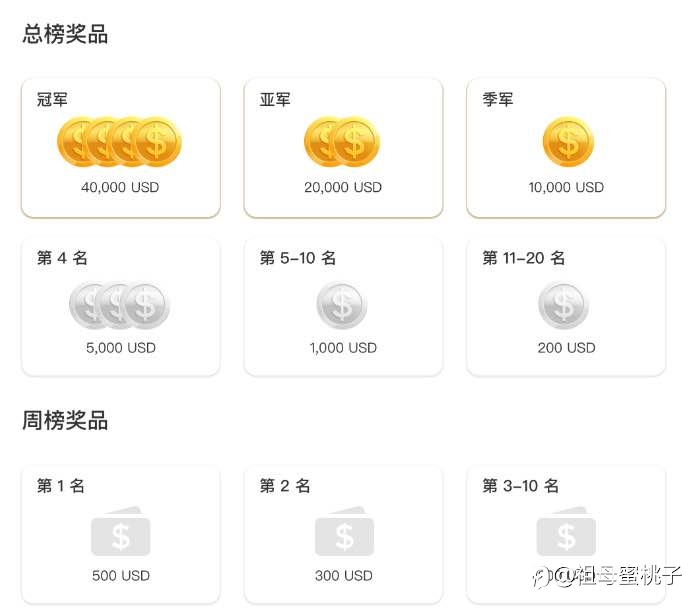Select the 季军 label
The width and height of the screenshot is (689, 616).
[497, 99]
